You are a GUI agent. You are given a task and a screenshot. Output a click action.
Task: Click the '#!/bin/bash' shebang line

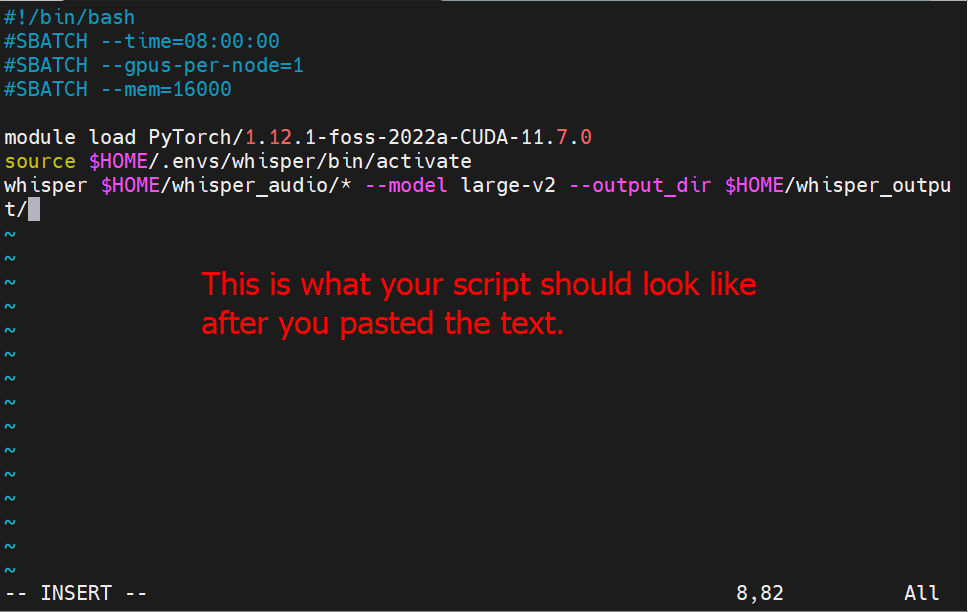69,17
